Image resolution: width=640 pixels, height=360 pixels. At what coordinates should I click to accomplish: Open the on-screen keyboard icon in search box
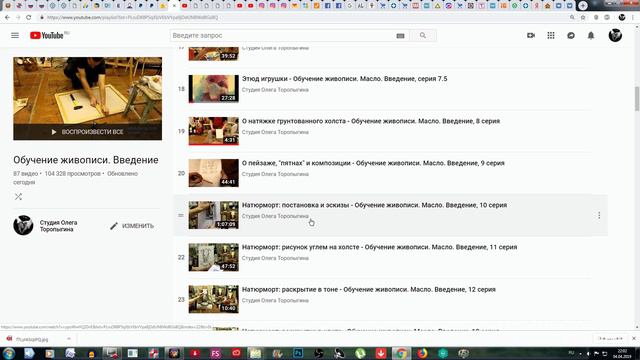[400, 36]
